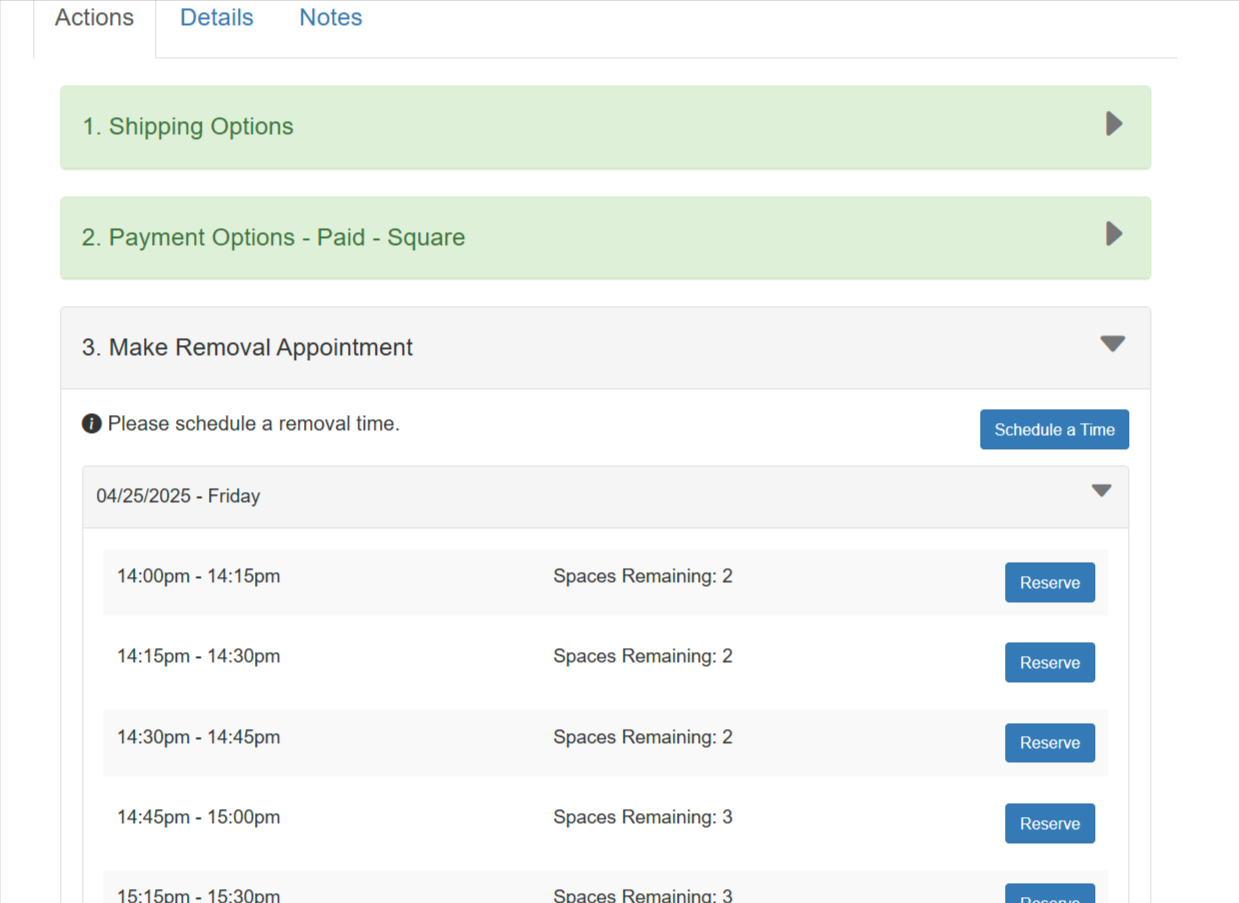Reserve the 14:15pm - 14:30pm slot

[1049, 663]
